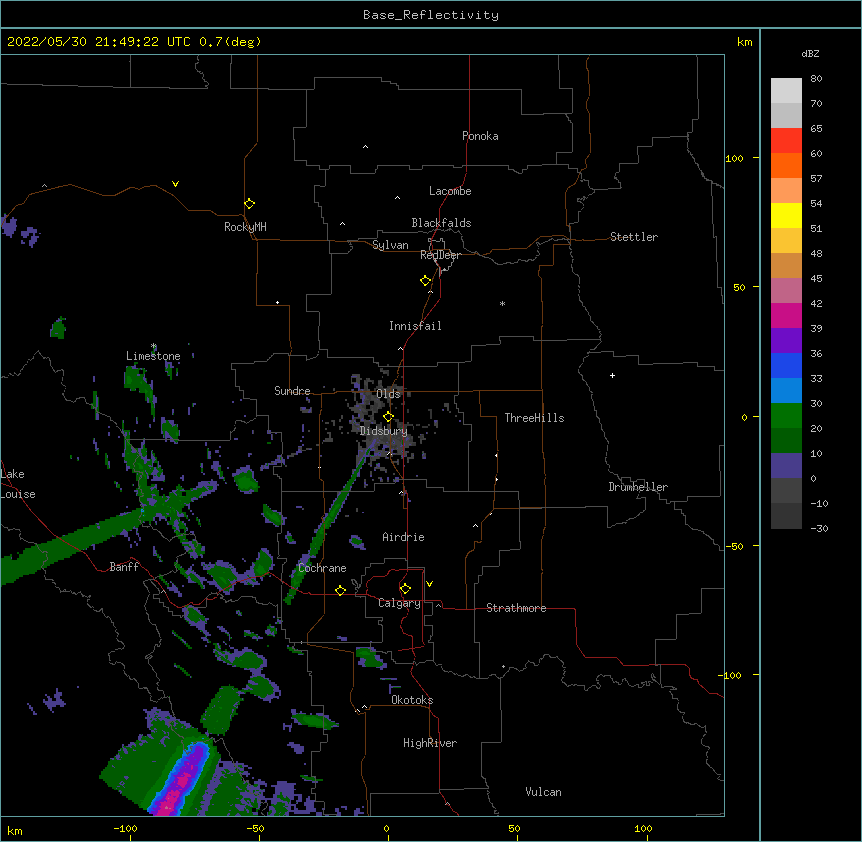Select the Sylvan label on the map
862x842 pixels.
point(390,245)
